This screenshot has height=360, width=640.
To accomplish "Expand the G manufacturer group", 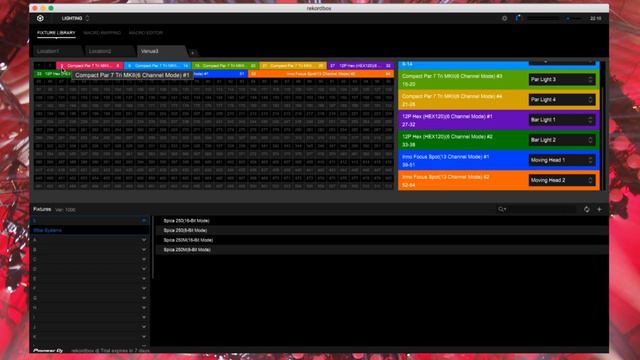I will 144,298.
